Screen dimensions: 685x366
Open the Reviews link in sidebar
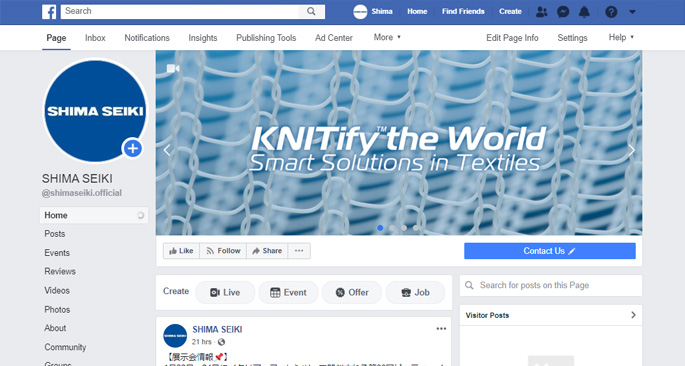click(60, 271)
